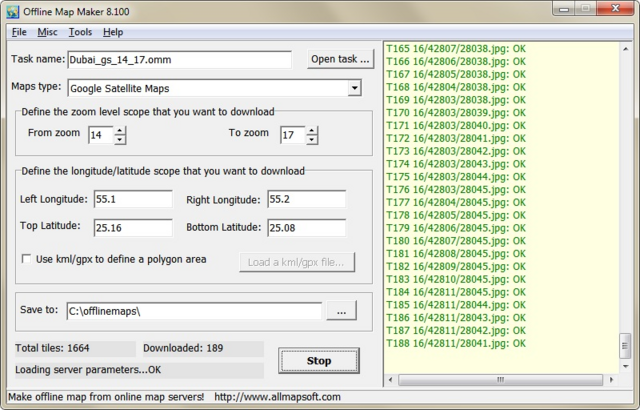Screen dimensions: 640x410
Task: Select log line T180 16/42807/28045.jpg
Action: click(456, 241)
